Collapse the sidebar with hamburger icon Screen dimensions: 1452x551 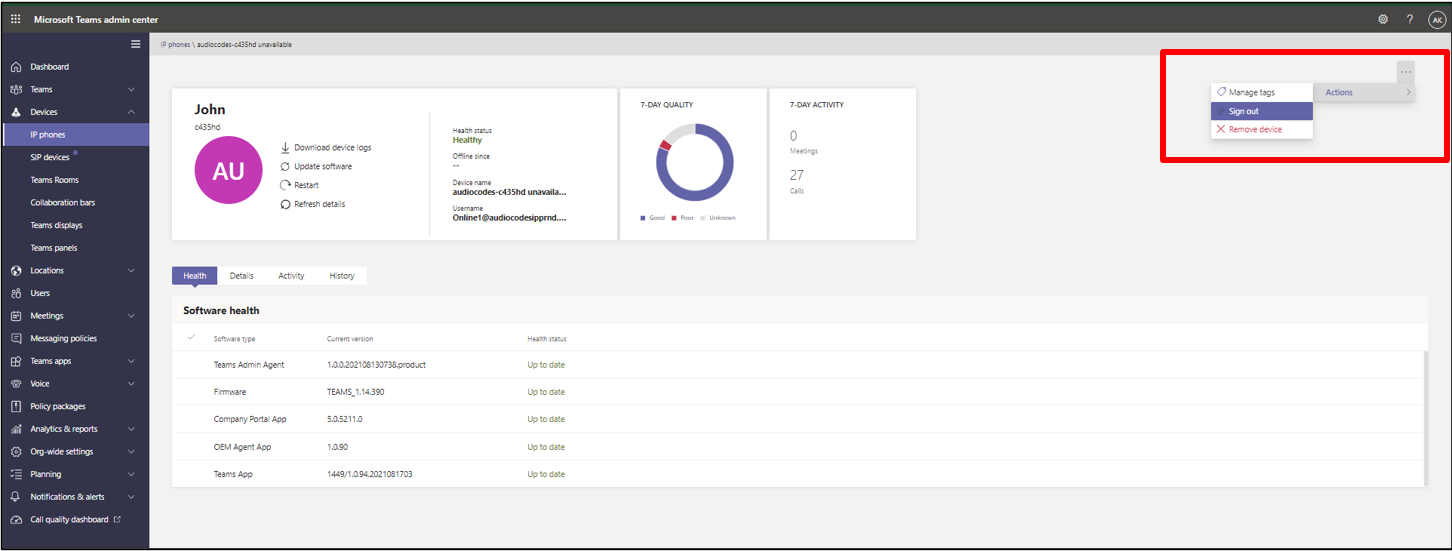136,44
